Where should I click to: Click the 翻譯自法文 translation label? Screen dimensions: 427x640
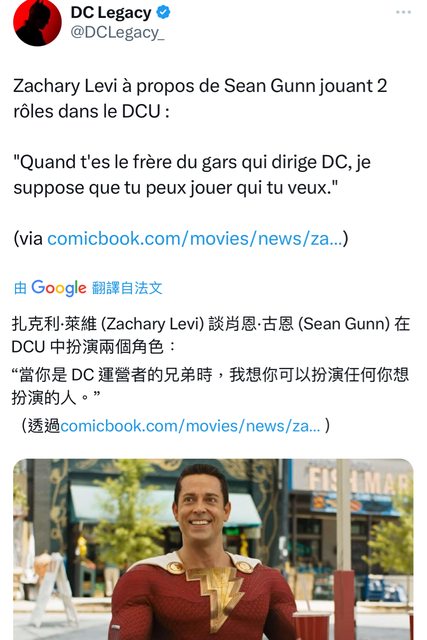[127, 288]
